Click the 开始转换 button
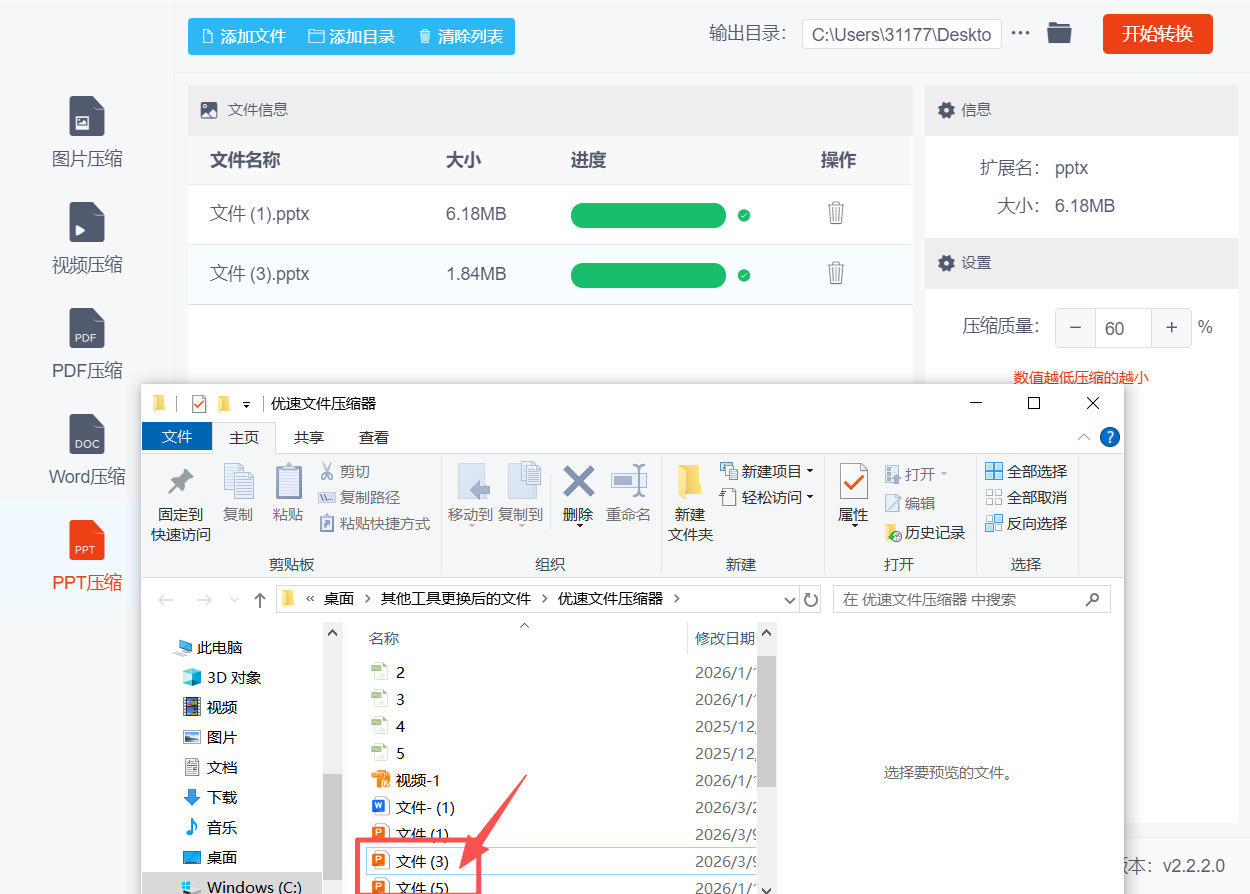Screen dimensions: 1250x894 click(1157, 33)
